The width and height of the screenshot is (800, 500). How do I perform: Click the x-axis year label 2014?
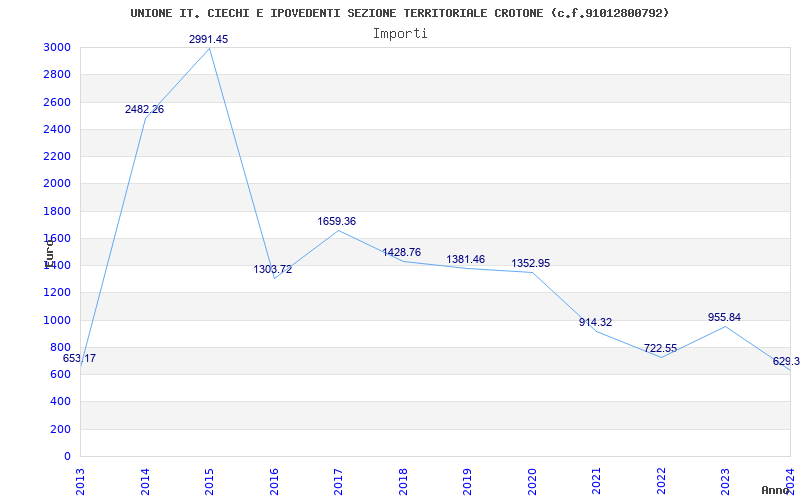click(x=145, y=481)
